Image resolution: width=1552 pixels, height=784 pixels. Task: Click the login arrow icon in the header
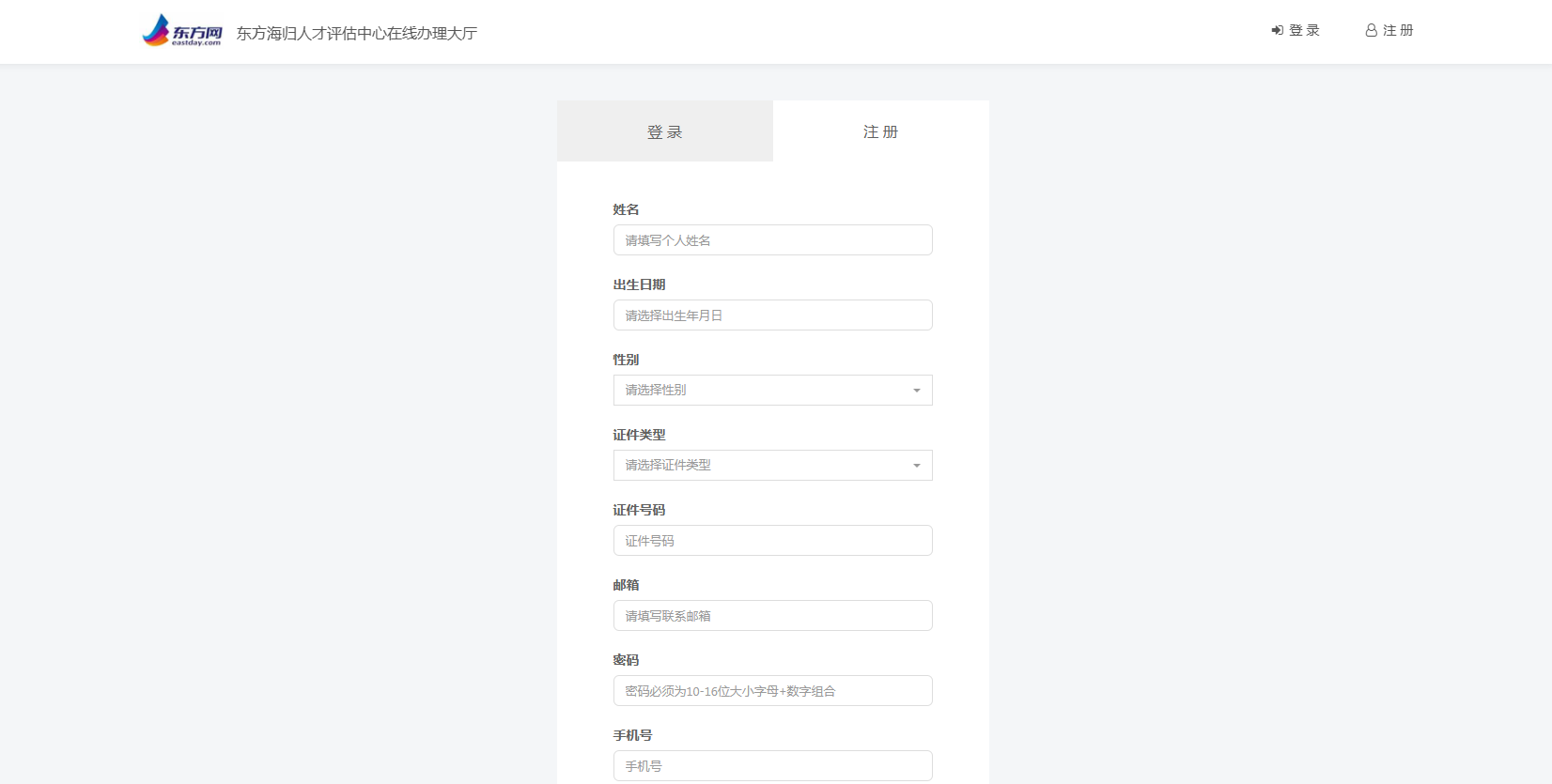(1277, 31)
